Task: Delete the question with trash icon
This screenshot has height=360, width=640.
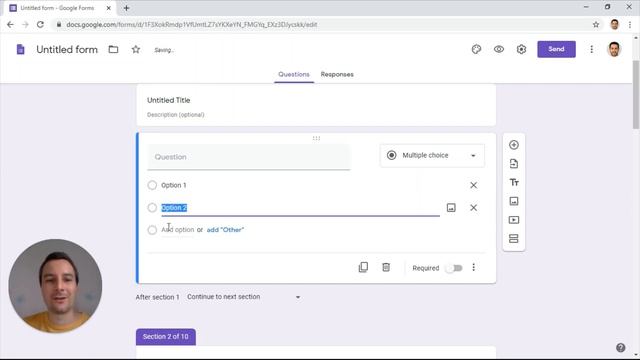Action: pos(386,267)
